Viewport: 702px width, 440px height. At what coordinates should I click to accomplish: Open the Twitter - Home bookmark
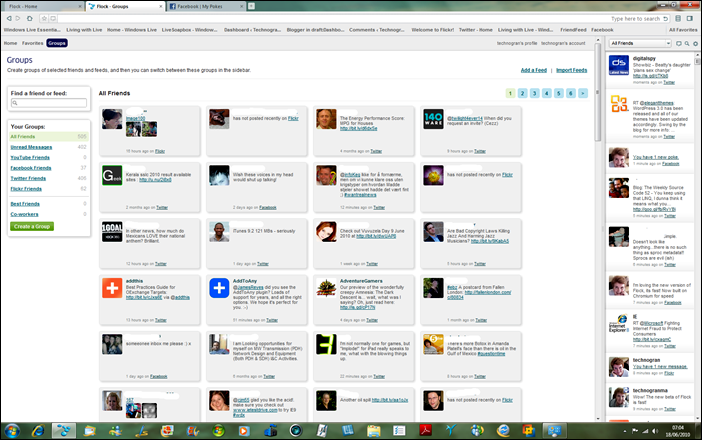click(x=475, y=30)
